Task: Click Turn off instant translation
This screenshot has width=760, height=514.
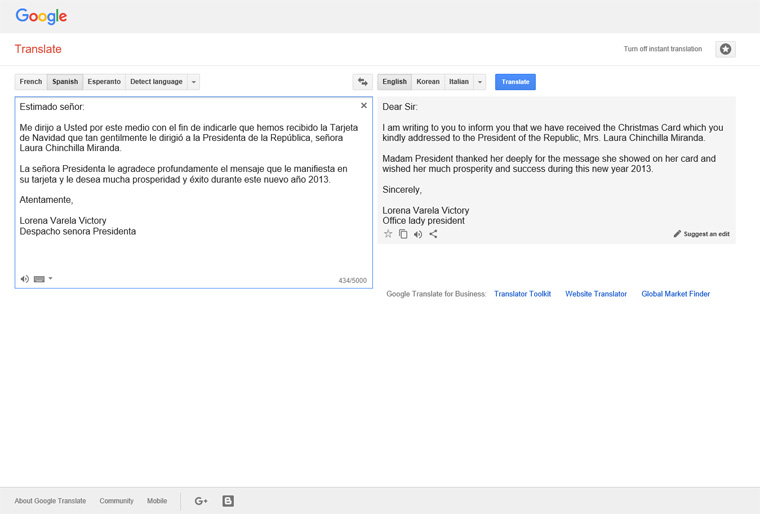Action: click(663, 49)
